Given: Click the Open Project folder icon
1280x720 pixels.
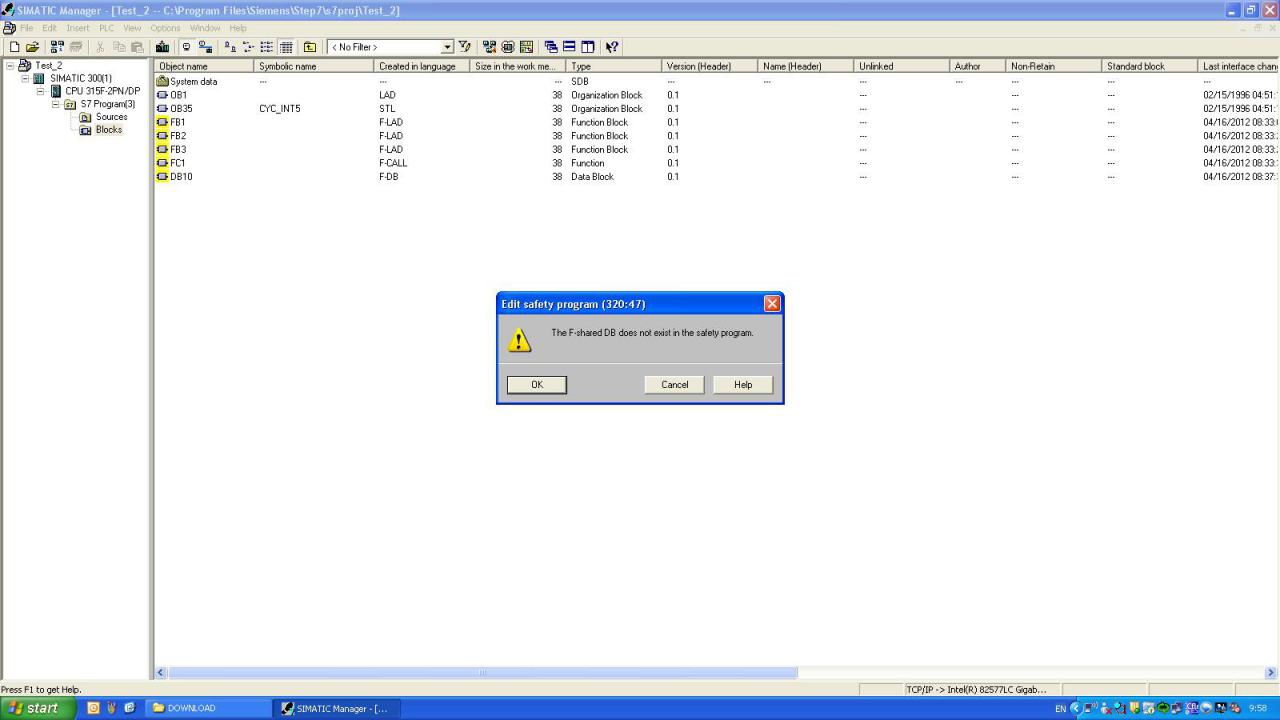Looking at the screenshot, I should coord(32,47).
